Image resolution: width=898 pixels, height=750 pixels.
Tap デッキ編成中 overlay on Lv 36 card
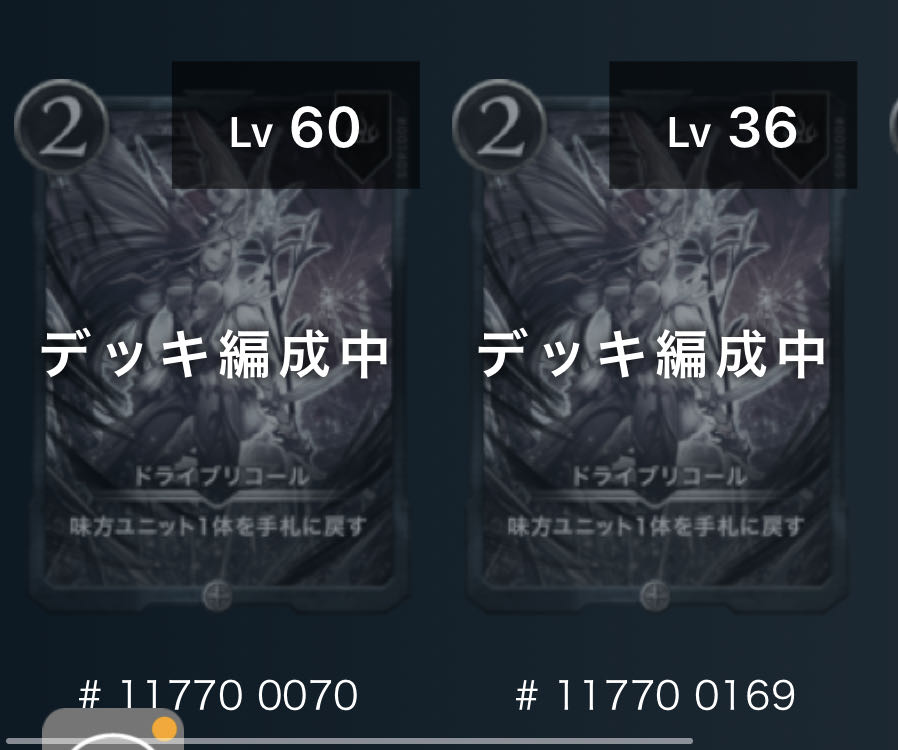coord(652,355)
